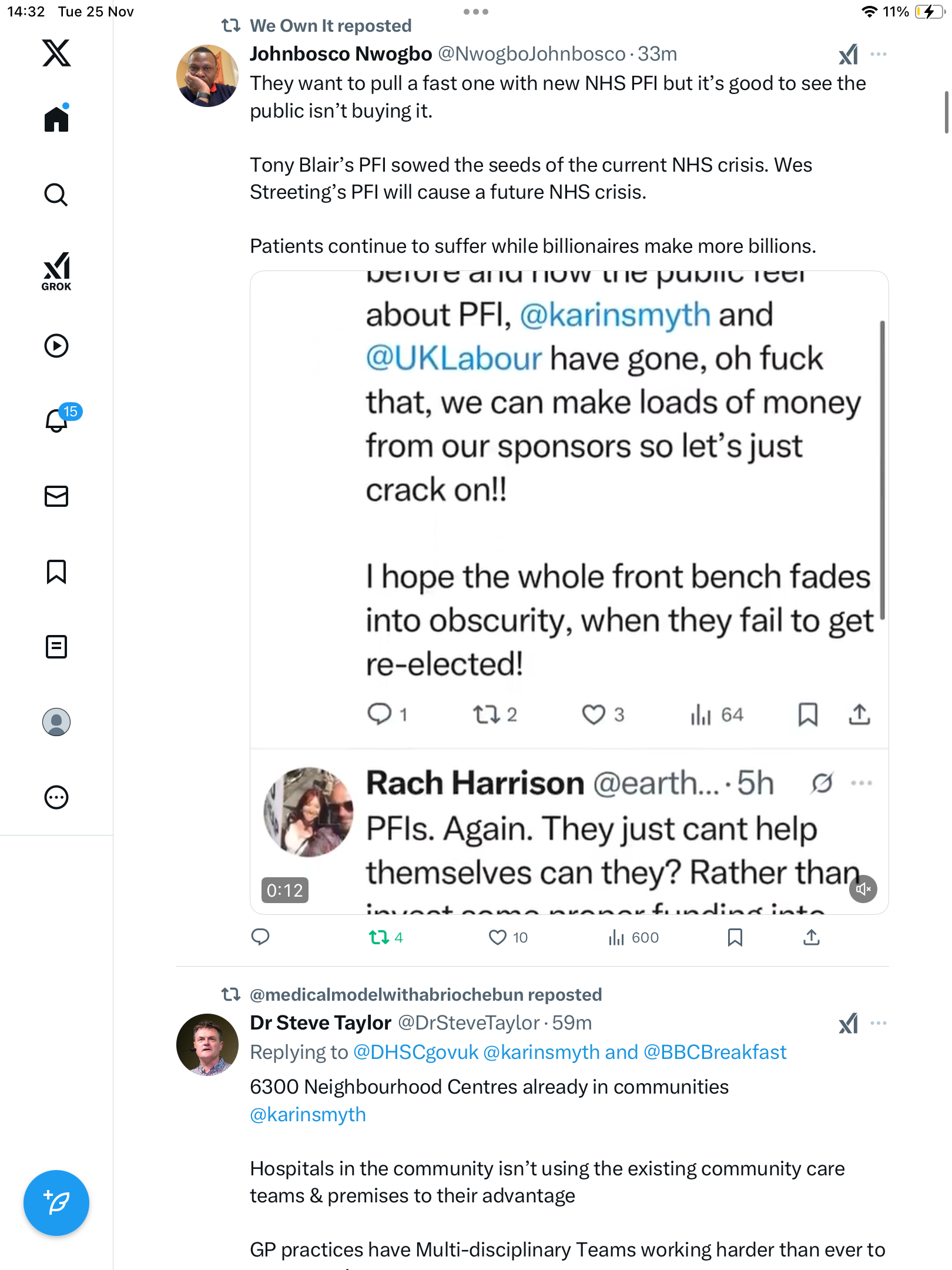Viewport: 952px width, 1270px height.
Task: Undo repost on Johnbosco Nwogbo's post
Action: (380, 937)
